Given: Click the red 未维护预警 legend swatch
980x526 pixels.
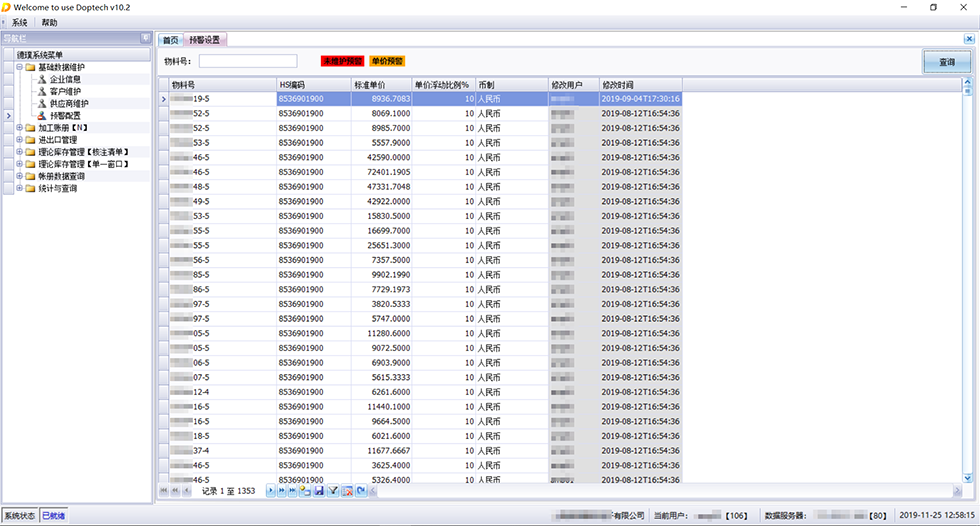Looking at the screenshot, I should point(341,61).
